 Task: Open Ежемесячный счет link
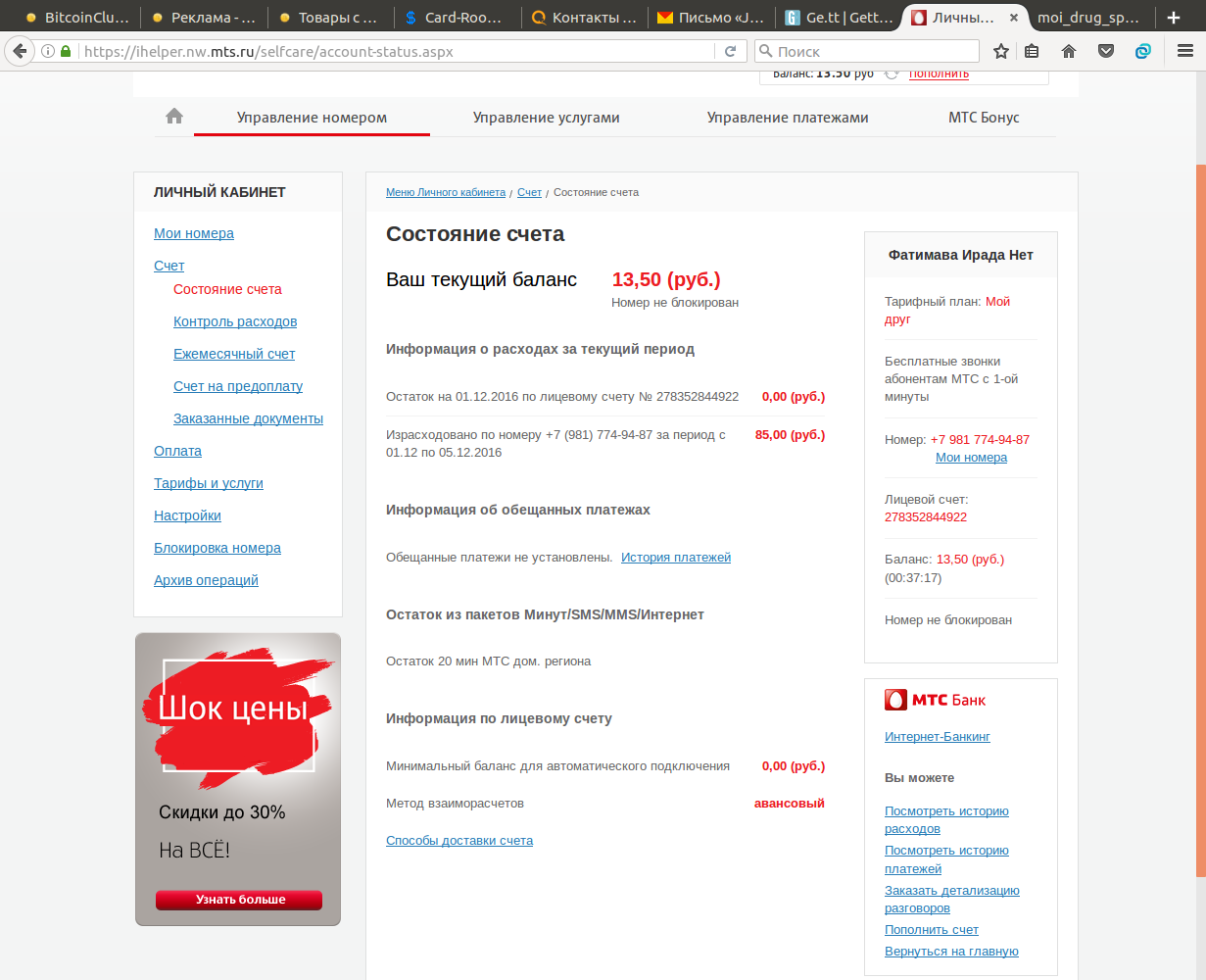[x=234, y=354]
